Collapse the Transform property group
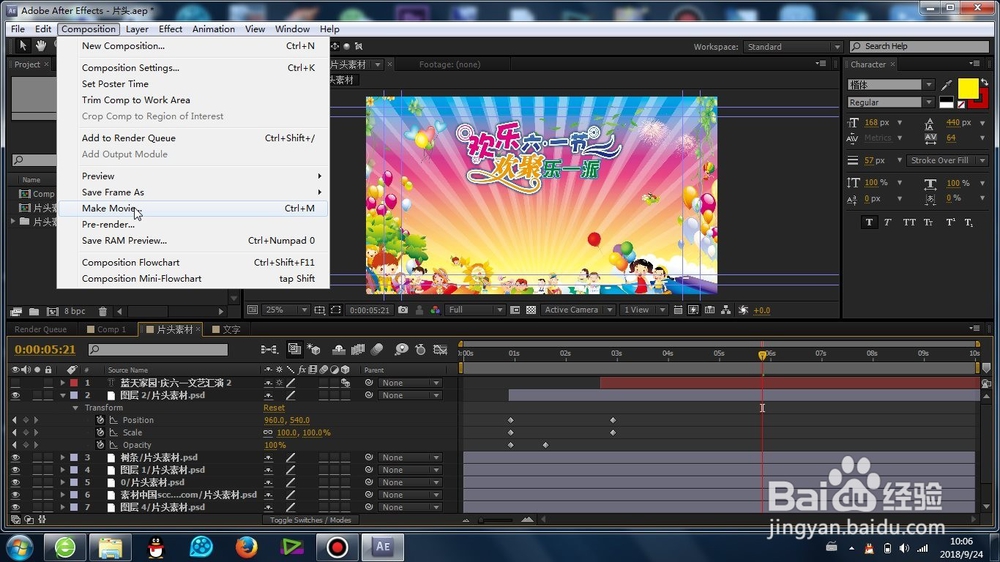This screenshot has height=562, width=1000. (x=75, y=408)
